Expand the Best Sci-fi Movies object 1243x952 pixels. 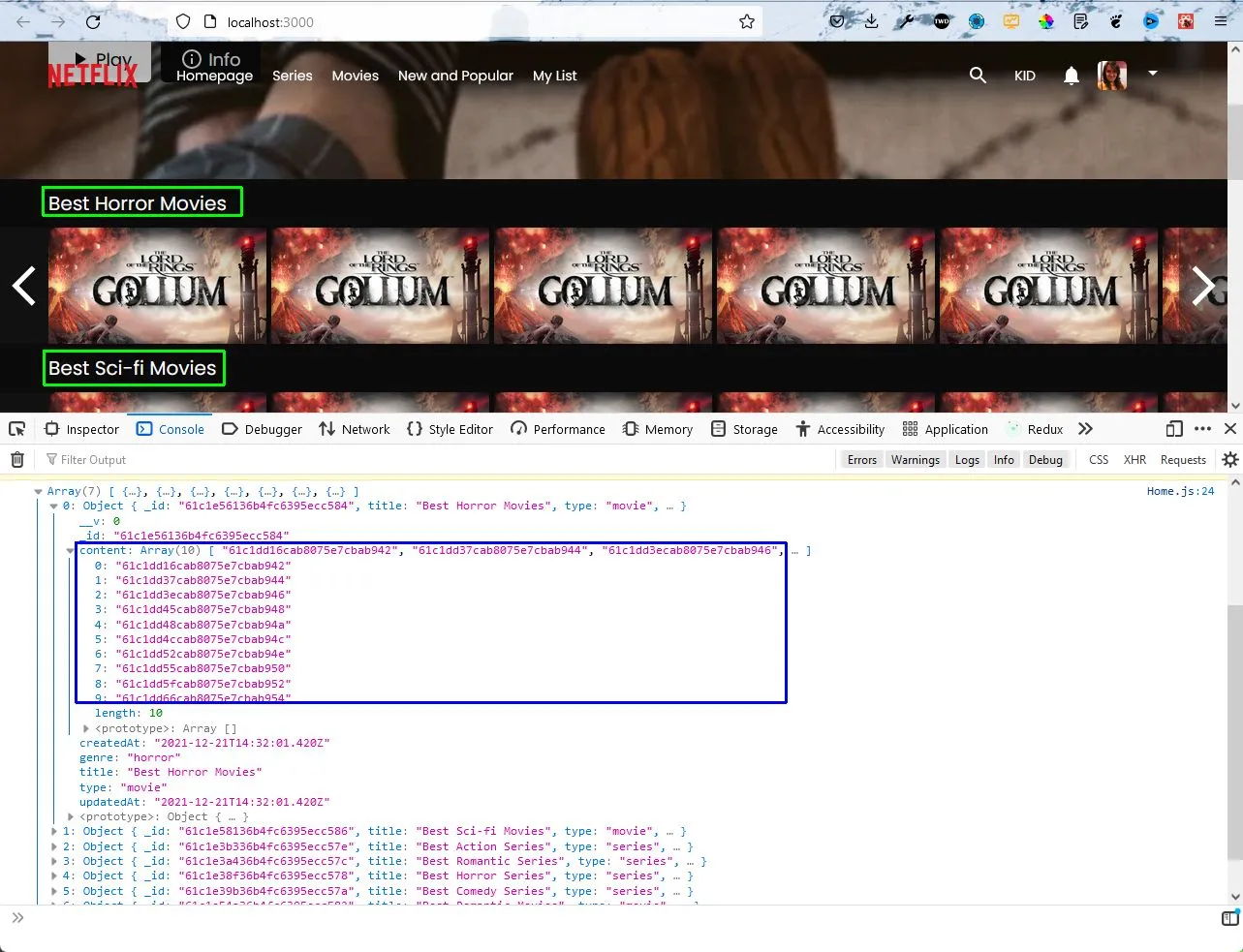(54, 831)
